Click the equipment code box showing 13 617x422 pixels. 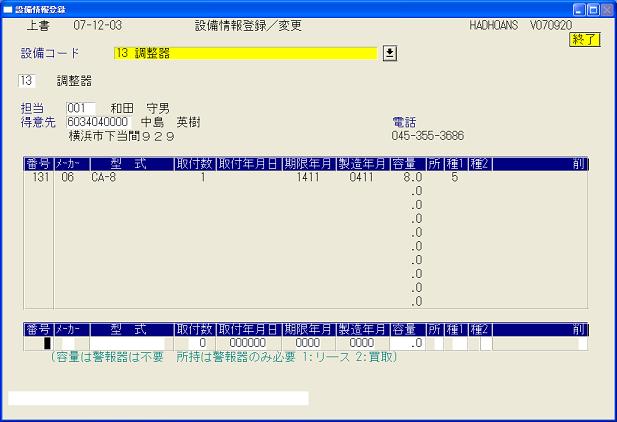(28, 80)
